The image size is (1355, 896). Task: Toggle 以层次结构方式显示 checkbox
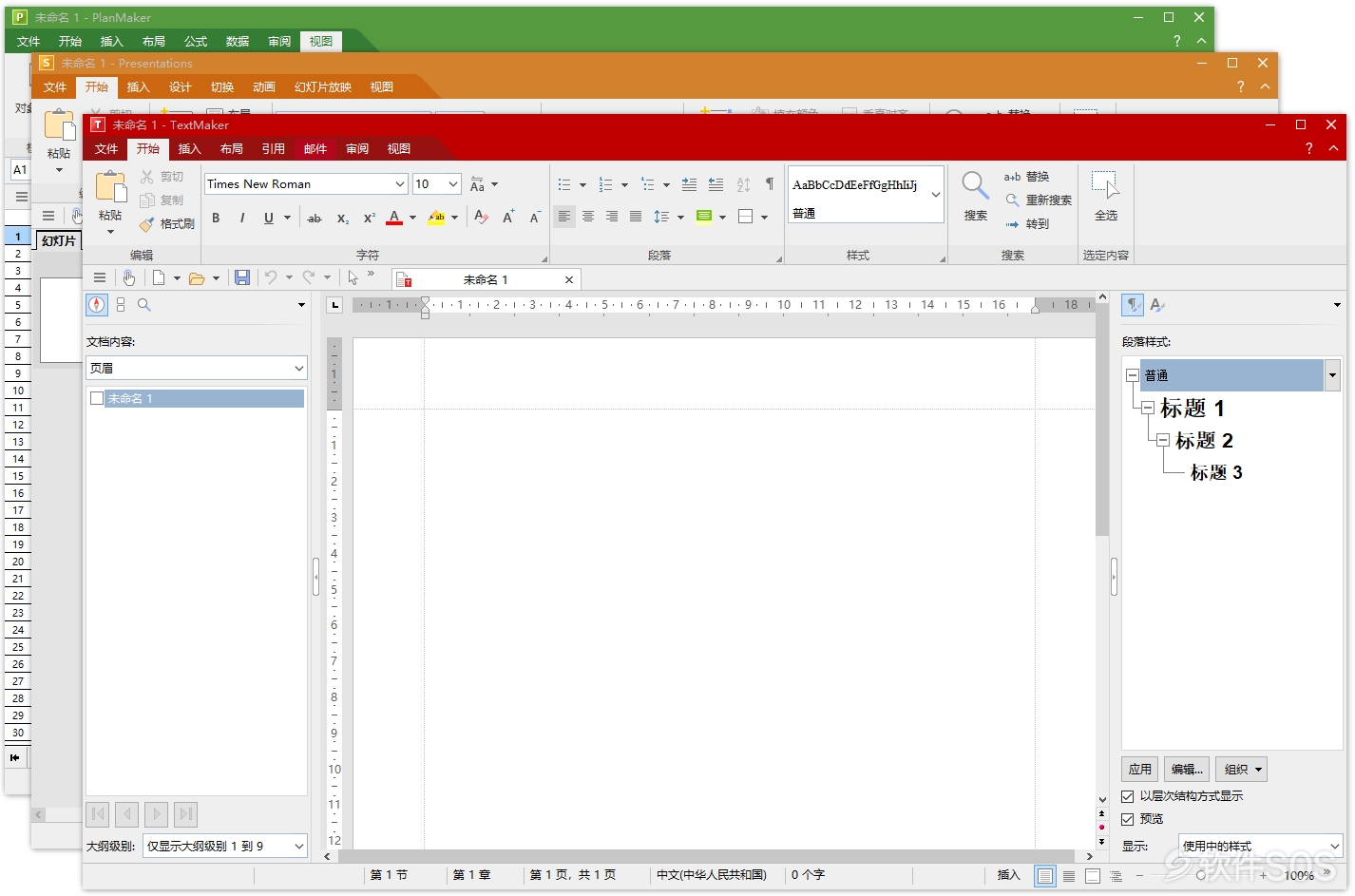point(1128,796)
